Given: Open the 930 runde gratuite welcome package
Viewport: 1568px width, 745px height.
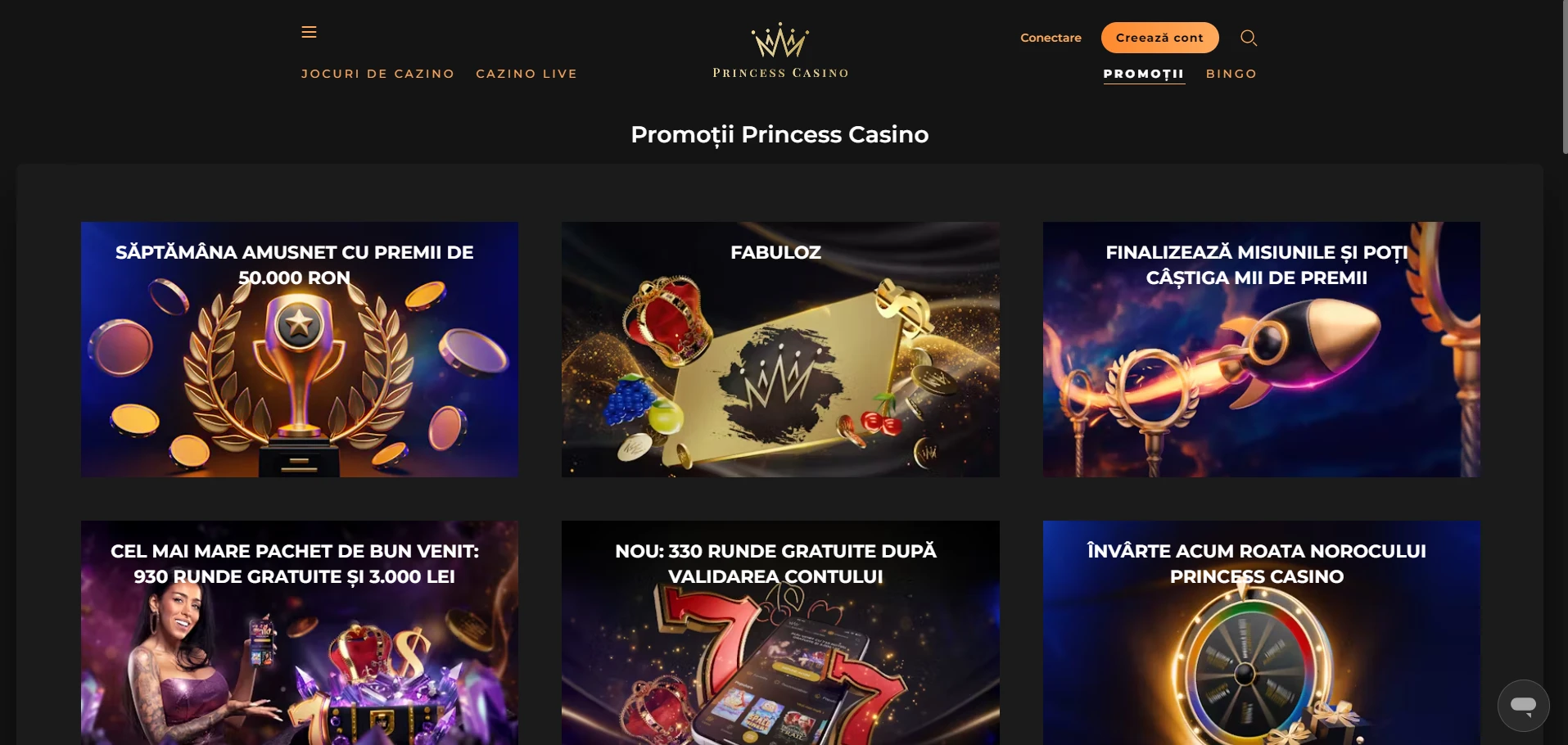Looking at the screenshot, I should click(300, 633).
